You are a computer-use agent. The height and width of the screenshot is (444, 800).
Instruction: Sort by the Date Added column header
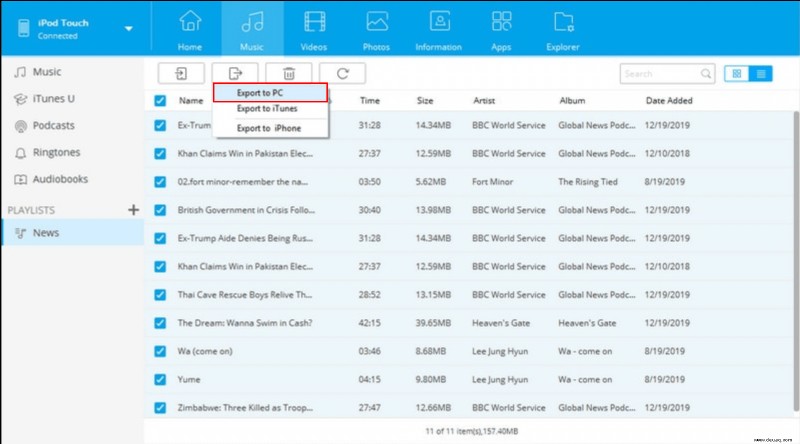tap(669, 101)
